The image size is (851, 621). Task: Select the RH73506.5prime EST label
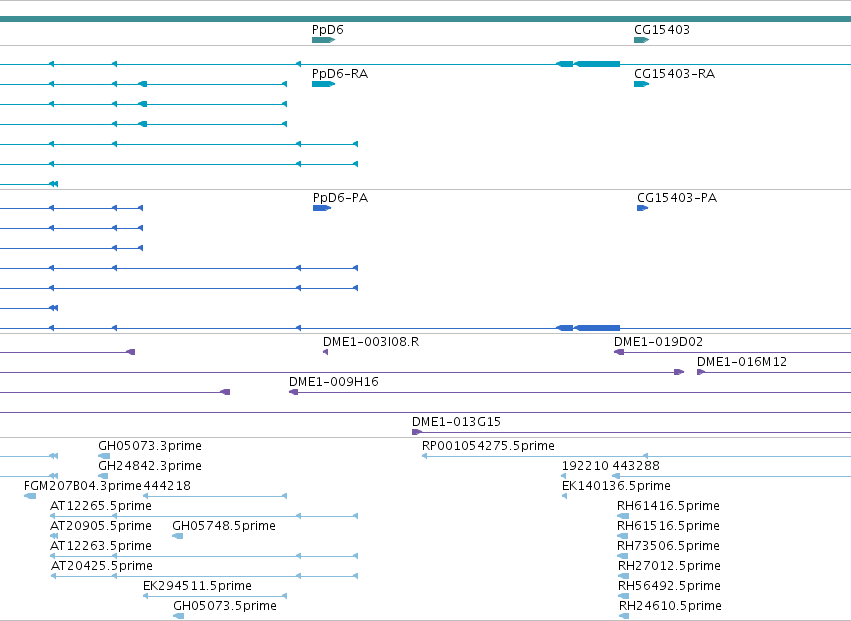[x=668, y=546]
